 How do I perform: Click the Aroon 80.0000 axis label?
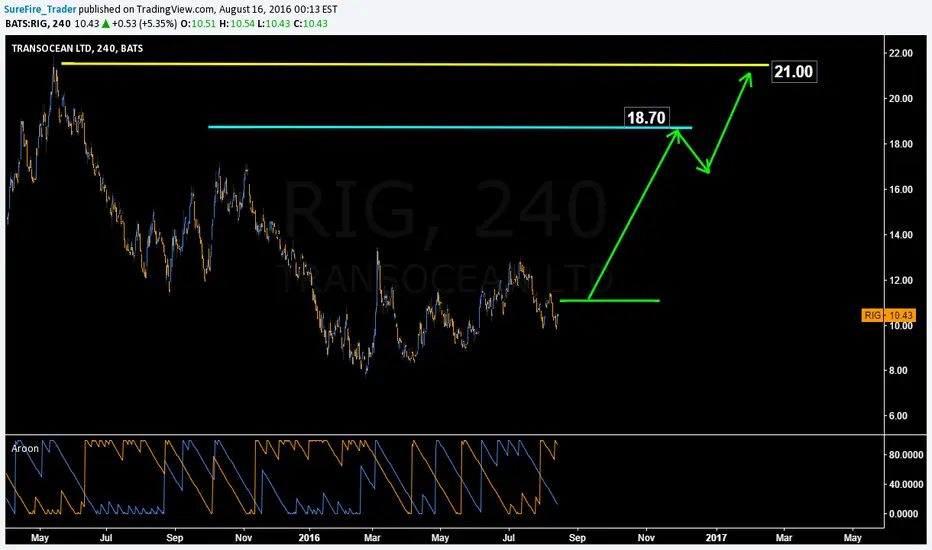[x=906, y=455]
